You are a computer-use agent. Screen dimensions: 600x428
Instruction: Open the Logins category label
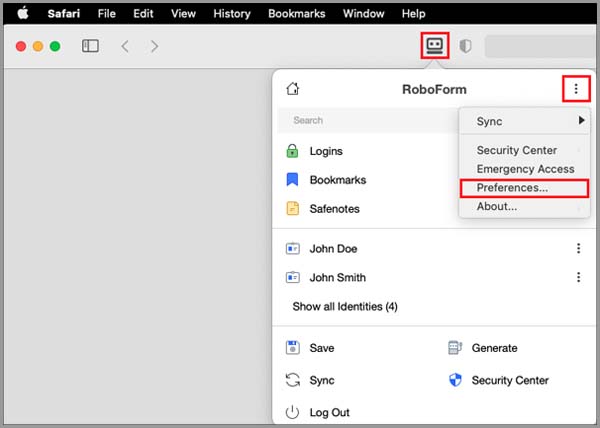coord(326,151)
